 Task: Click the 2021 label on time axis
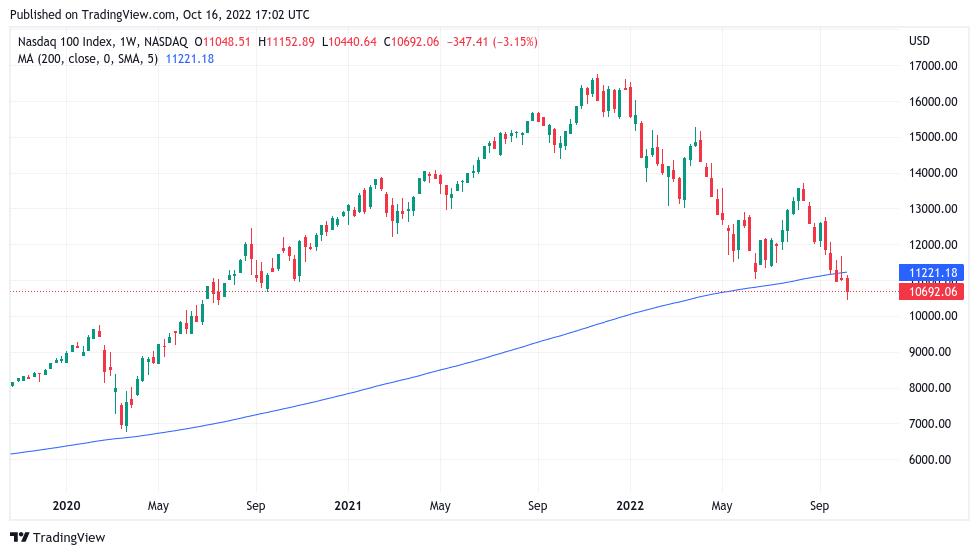[348, 506]
